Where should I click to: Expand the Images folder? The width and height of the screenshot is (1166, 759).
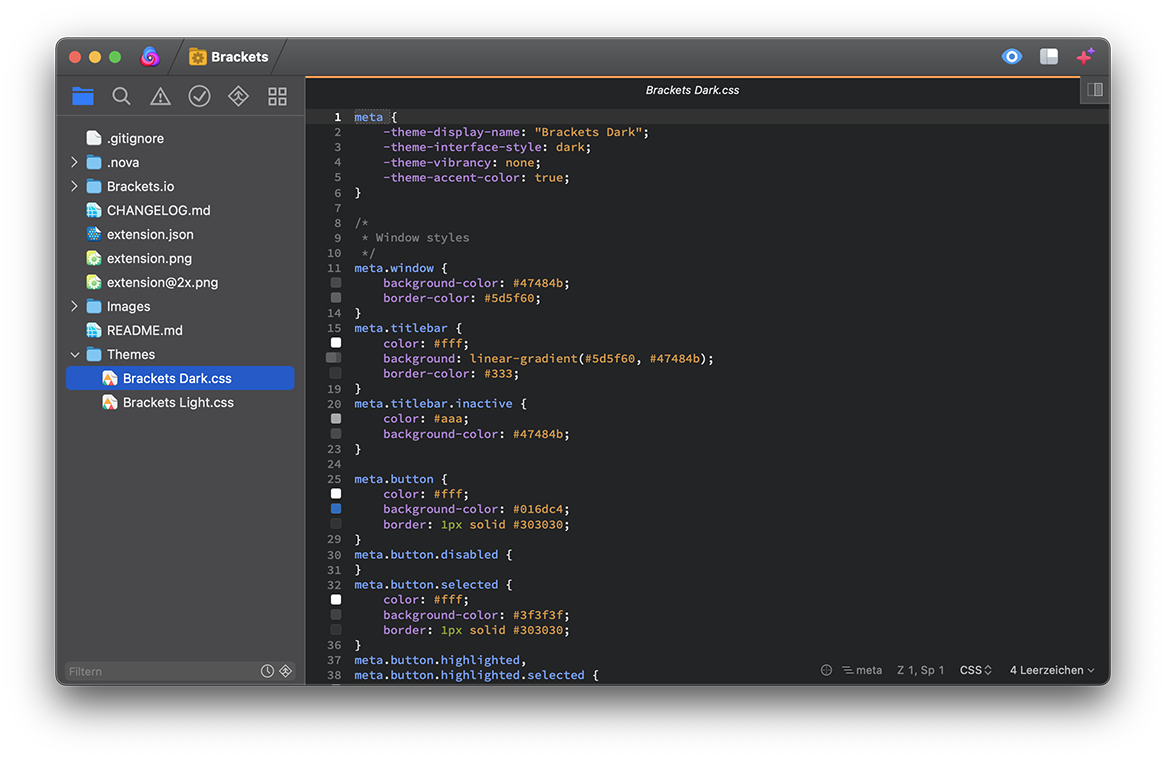tap(74, 306)
